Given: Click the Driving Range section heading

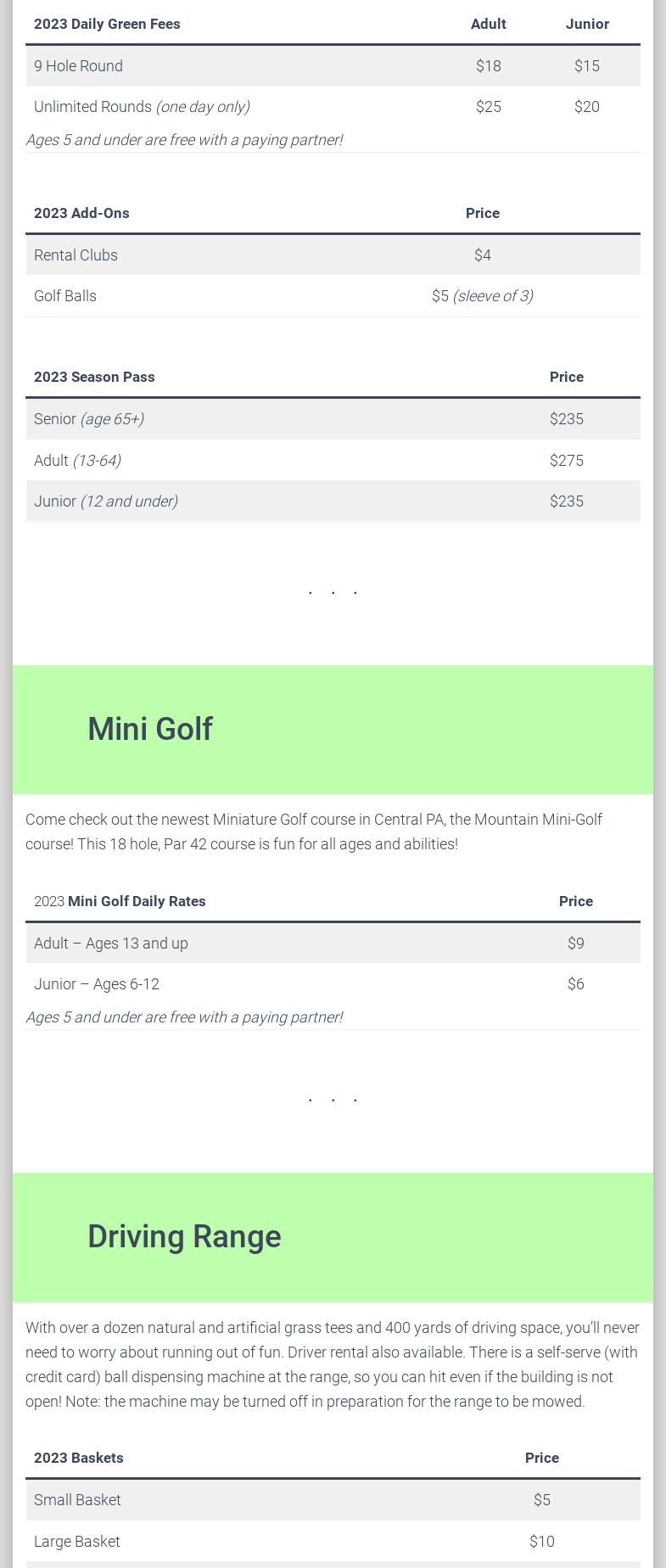Looking at the screenshot, I should click(184, 1237).
